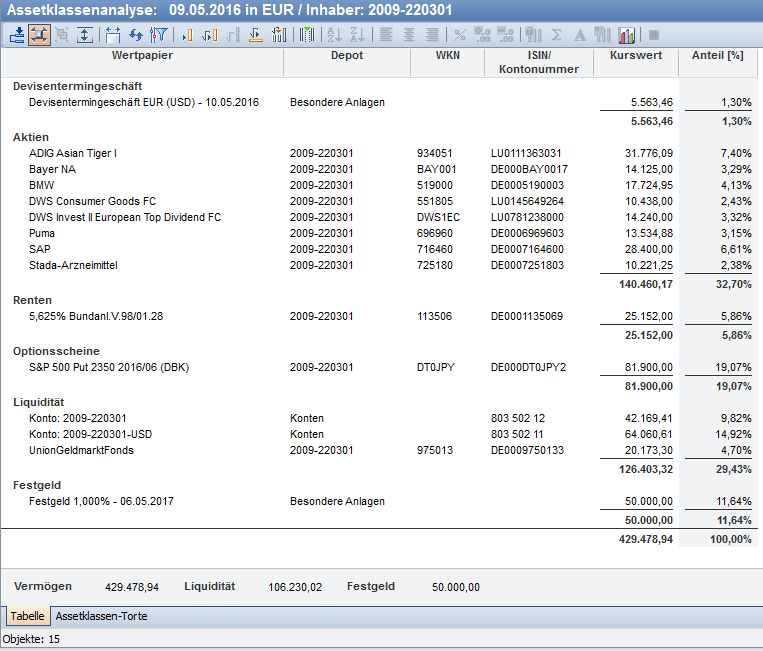The width and height of the screenshot is (763, 651).
Task: Select the UnionGeldmarktFonds row
Action: [81, 450]
